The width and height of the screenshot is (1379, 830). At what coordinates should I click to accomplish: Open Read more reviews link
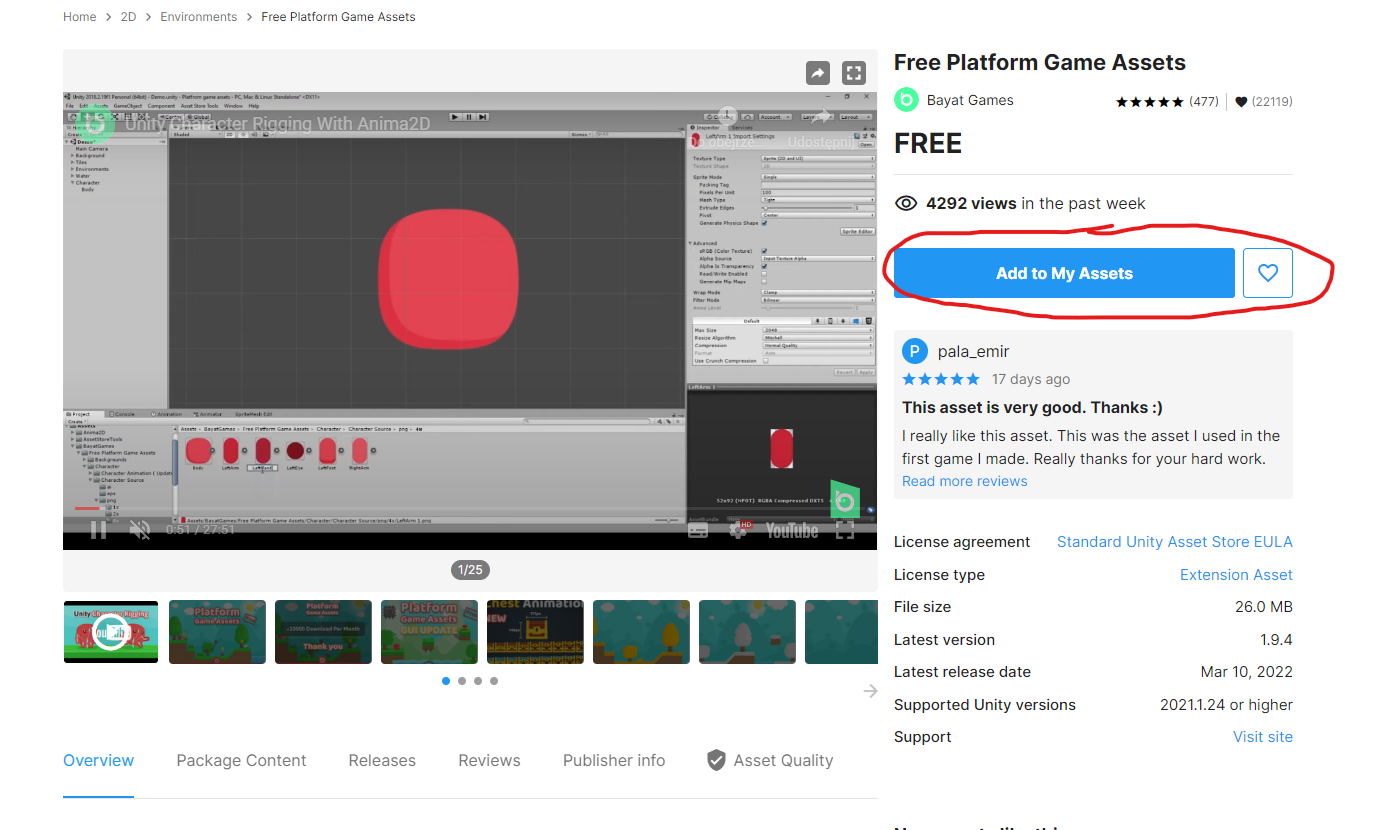(965, 481)
